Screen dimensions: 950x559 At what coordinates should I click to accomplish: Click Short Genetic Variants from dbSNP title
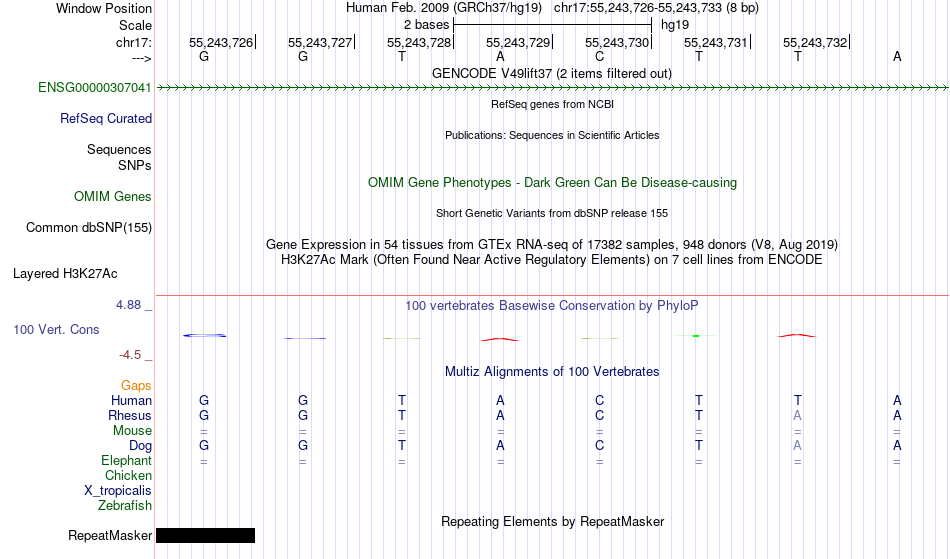(x=552, y=213)
